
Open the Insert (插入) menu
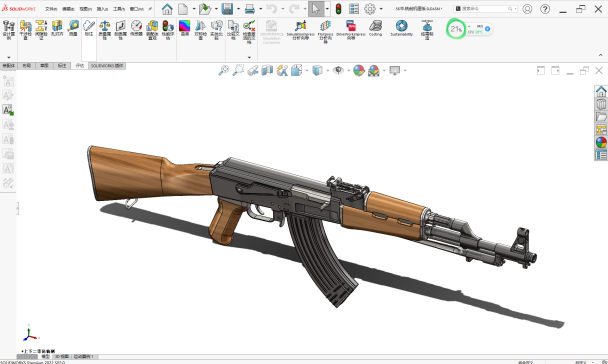pyautogui.click(x=102, y=9)
